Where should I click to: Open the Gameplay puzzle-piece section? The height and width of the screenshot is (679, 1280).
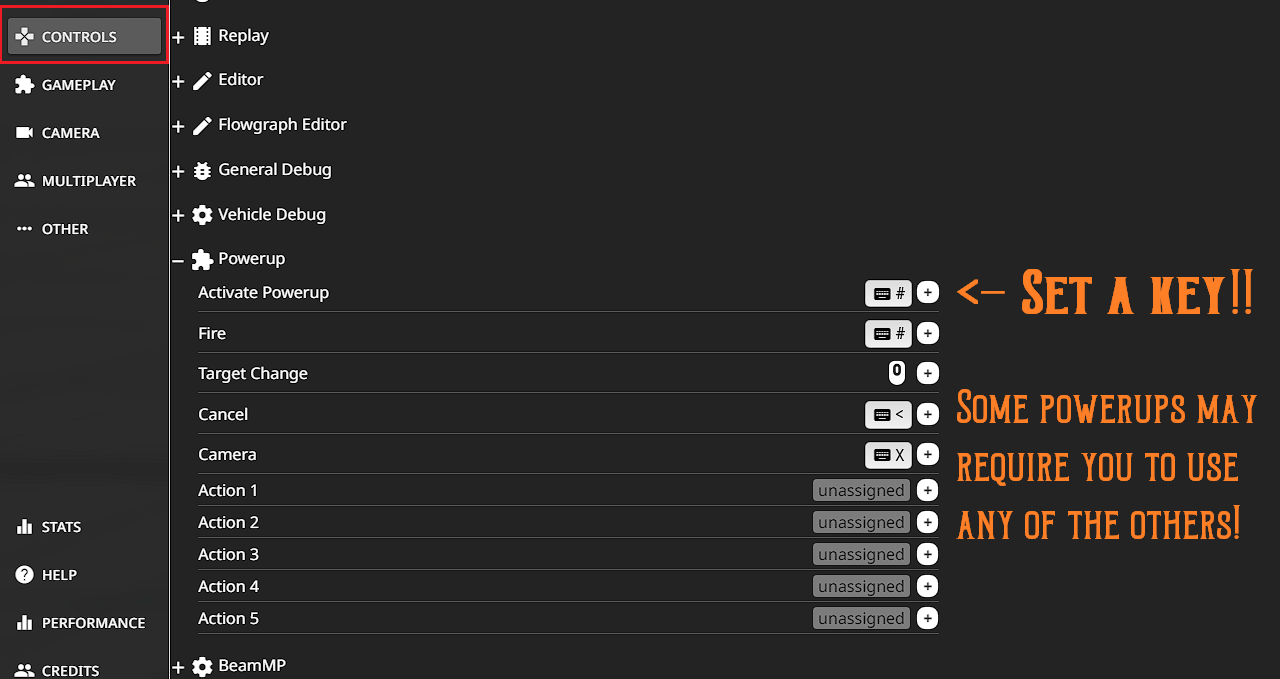pyautogui.click(x=25, y=85)
